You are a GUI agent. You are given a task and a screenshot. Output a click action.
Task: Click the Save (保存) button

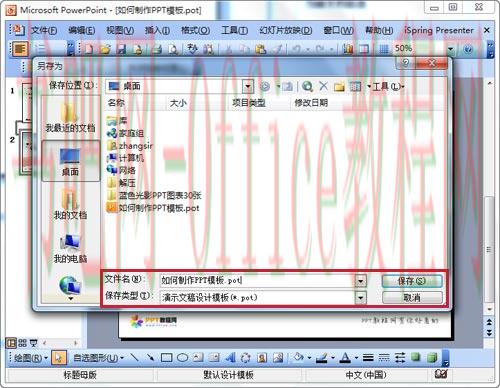click(412, 281)
